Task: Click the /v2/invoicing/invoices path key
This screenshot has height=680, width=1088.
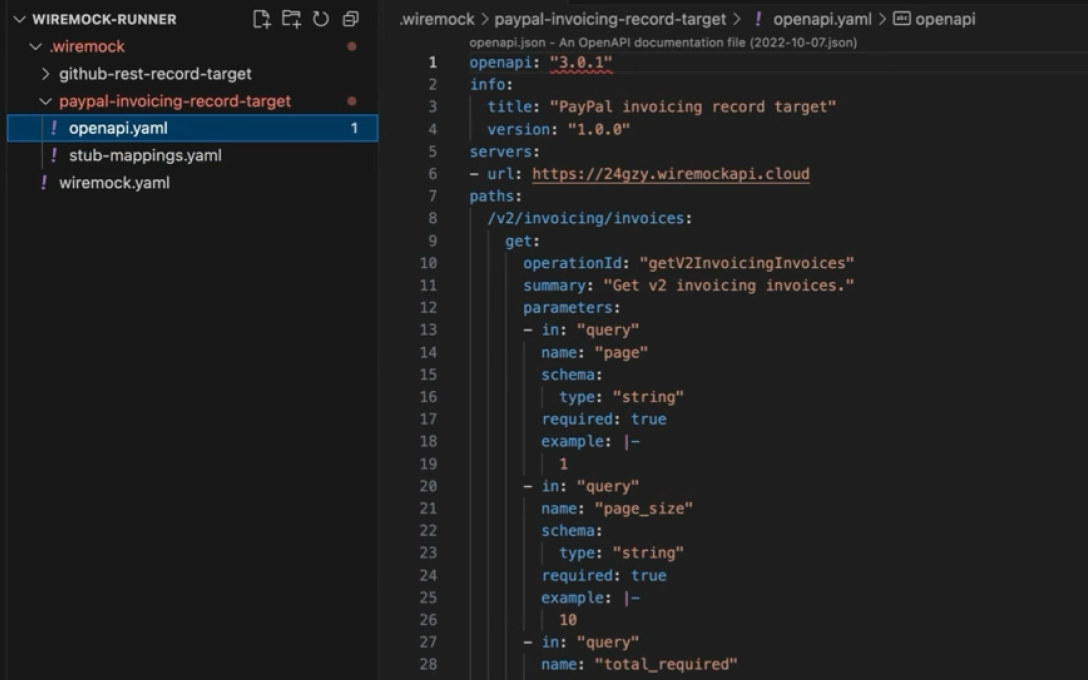Action: [x=586, y=219]
